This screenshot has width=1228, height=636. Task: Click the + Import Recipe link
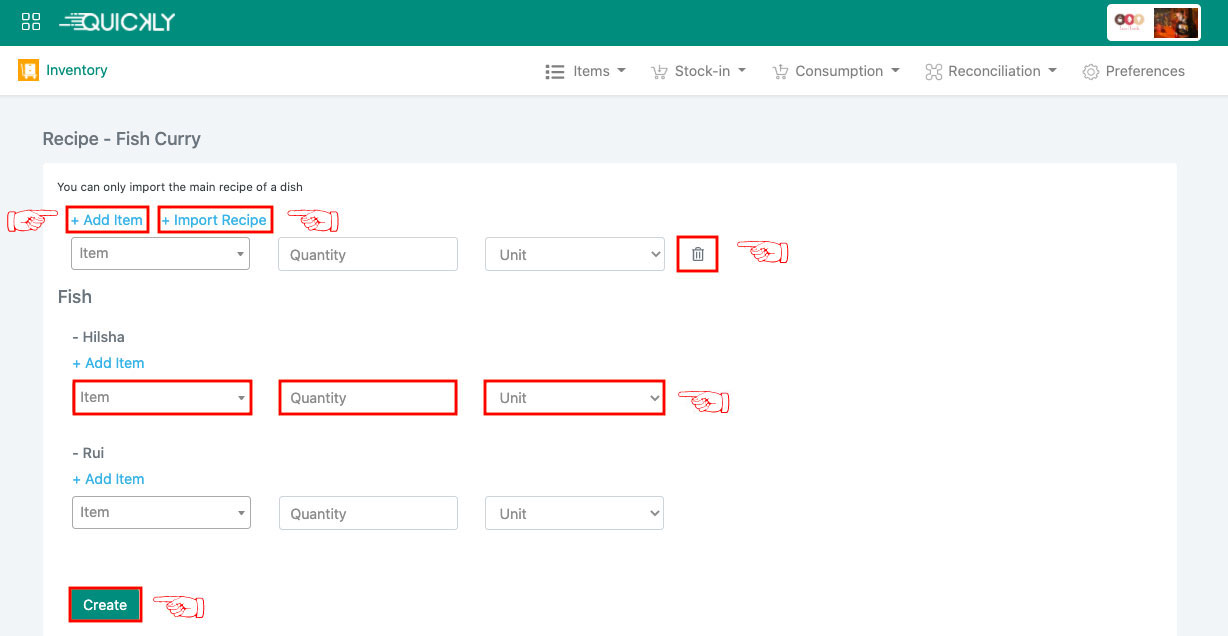215,220
